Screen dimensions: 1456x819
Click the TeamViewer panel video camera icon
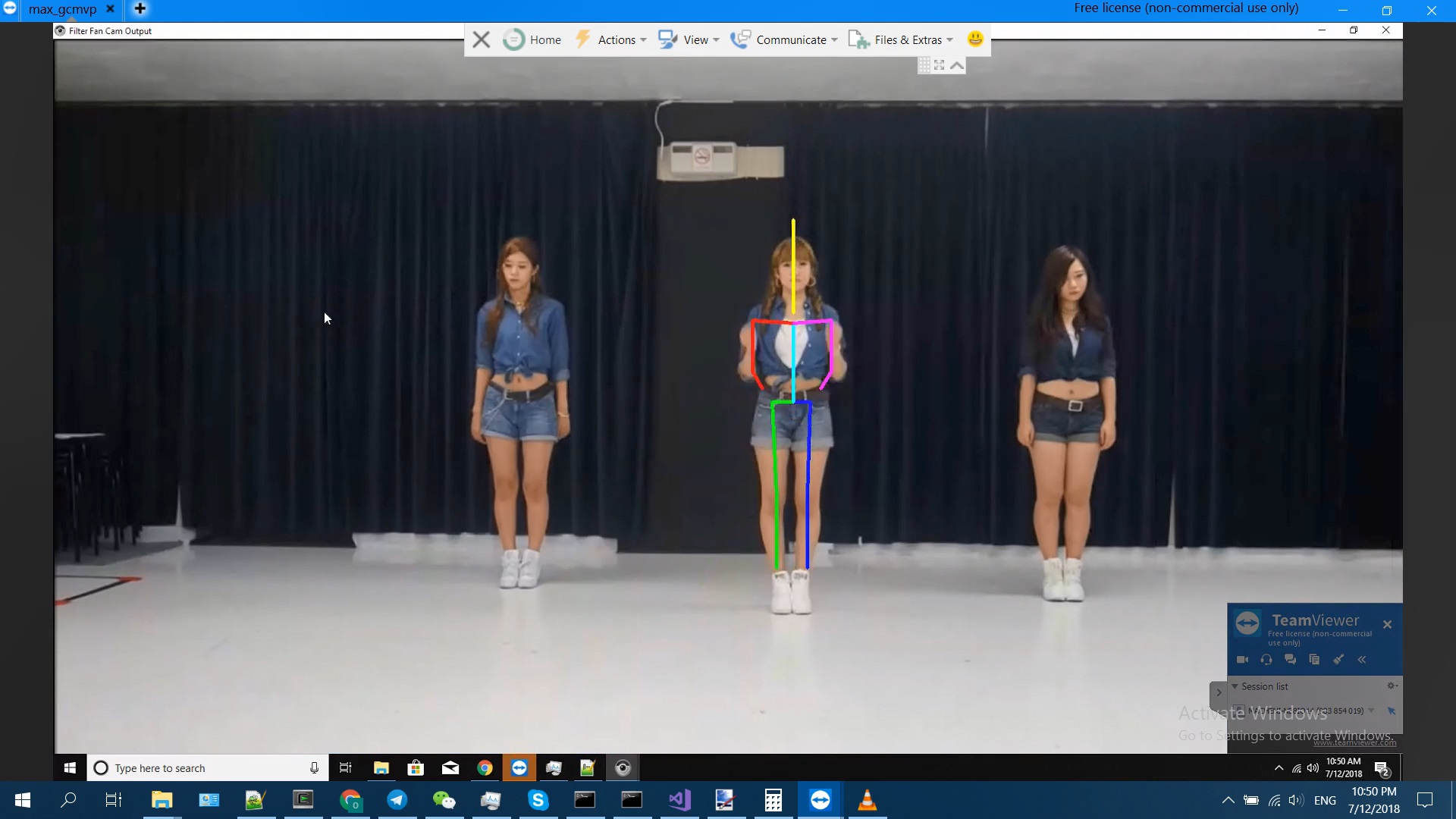pos(1242,660)
